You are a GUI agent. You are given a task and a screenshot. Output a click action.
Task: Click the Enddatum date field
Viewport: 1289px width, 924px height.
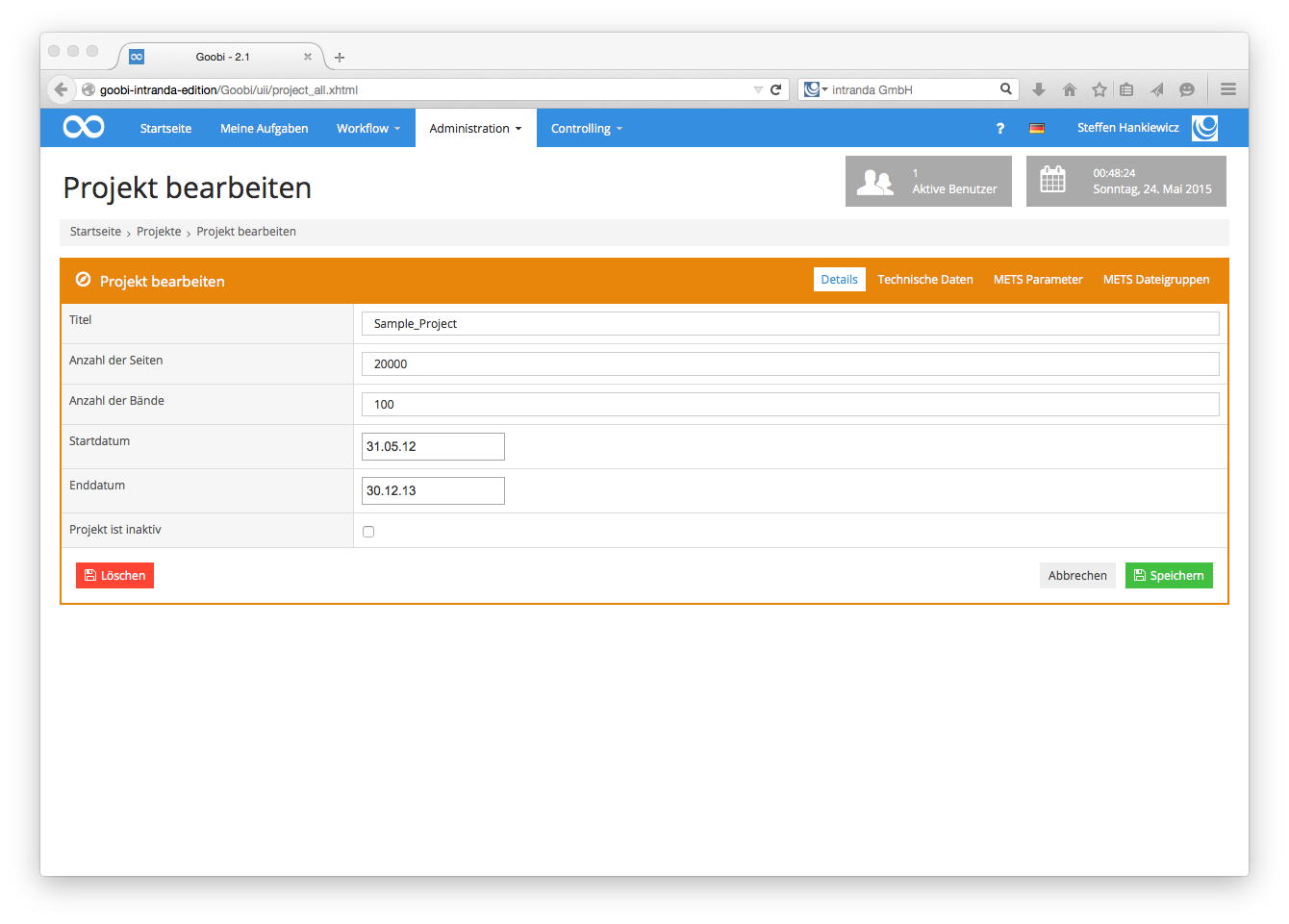(x=433, y=490)
